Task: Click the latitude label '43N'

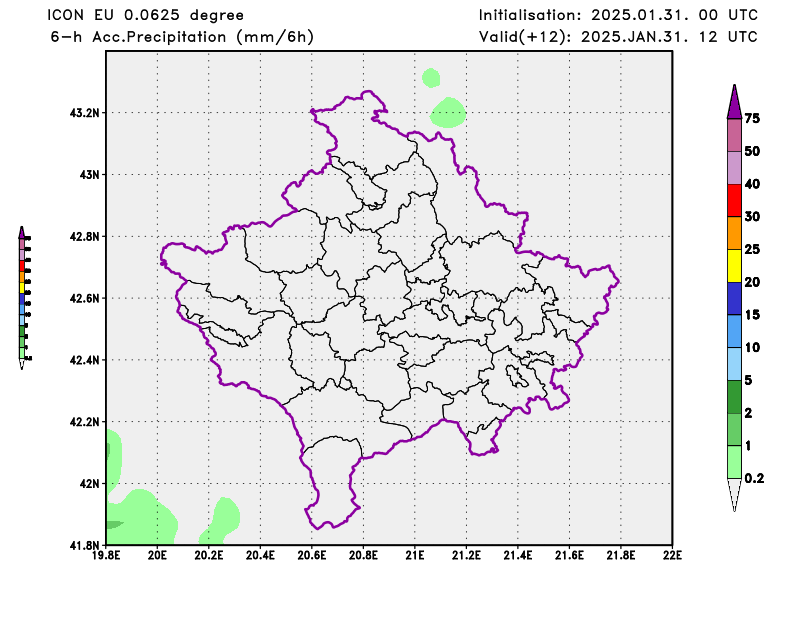Action: tap(90, 175)
